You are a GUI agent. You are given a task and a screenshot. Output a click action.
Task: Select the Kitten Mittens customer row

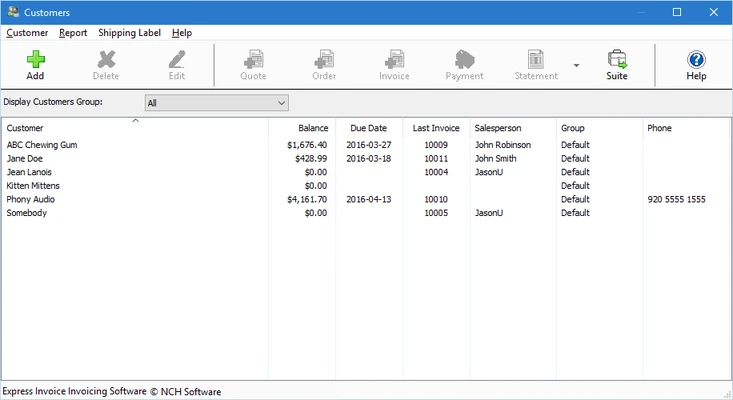tap(366, 186)
